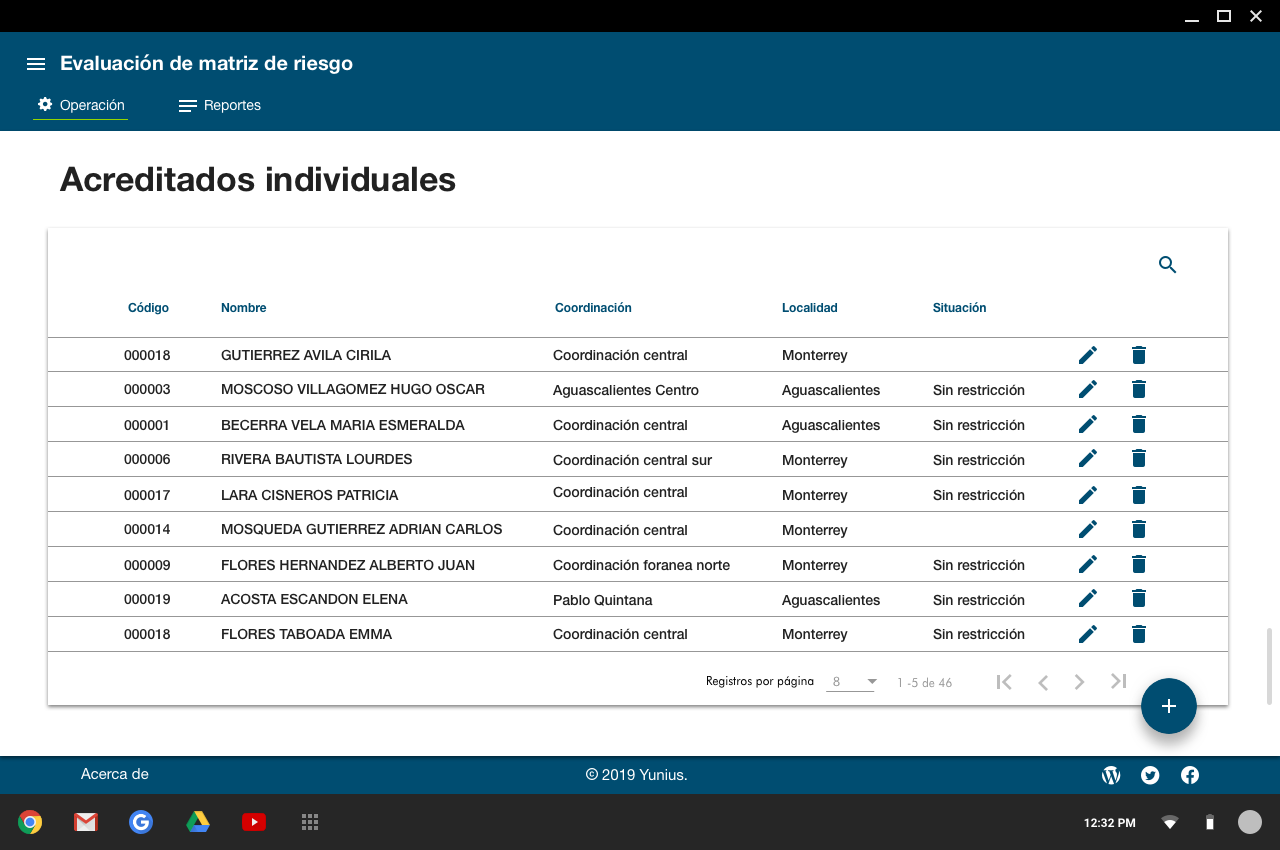This screenshot has height=850, width=1280.
Task: Sort table by Nombre column header
Action: click(244, 308)
